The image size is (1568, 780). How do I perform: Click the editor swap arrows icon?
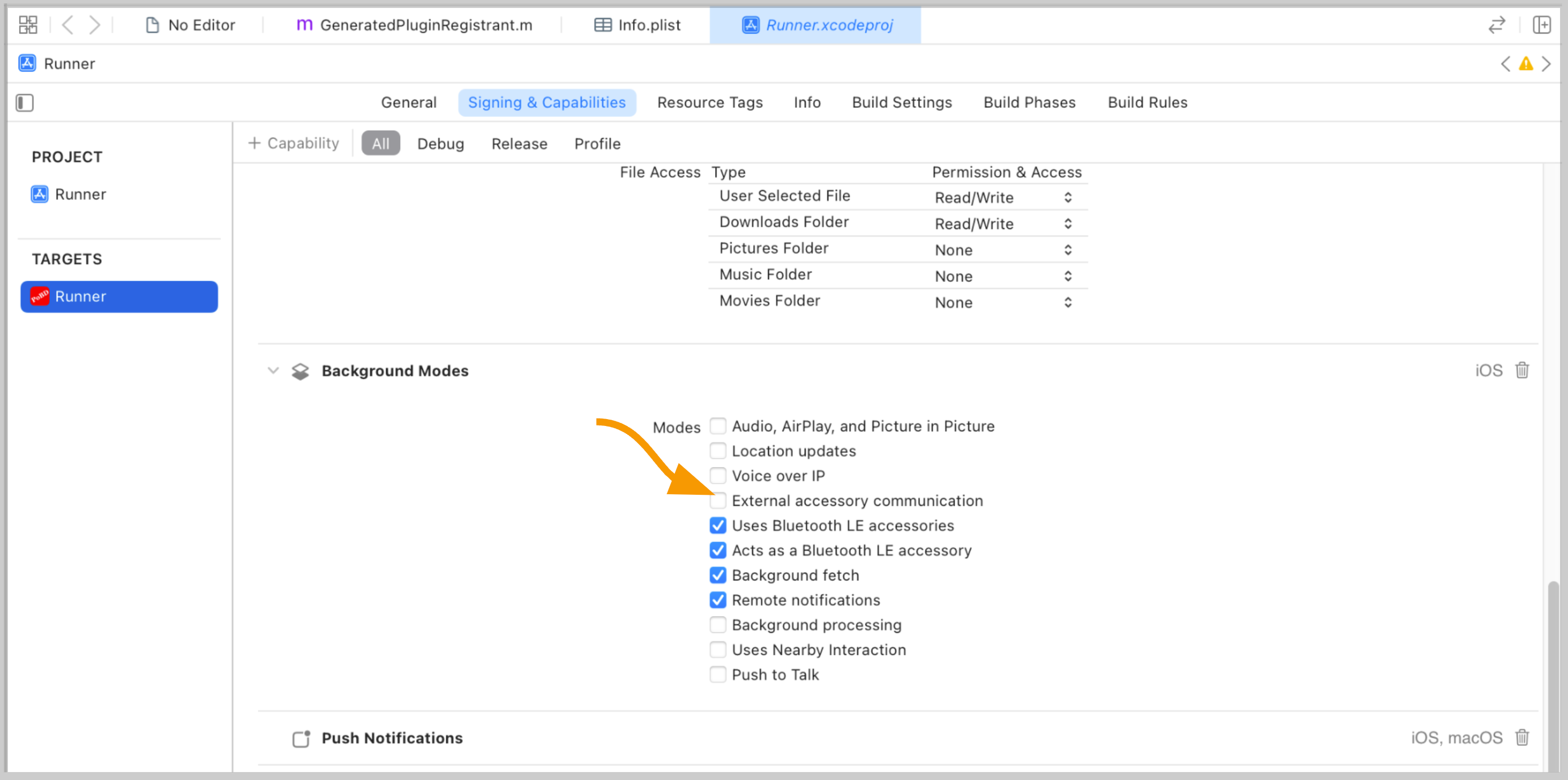pos(1497,25)
